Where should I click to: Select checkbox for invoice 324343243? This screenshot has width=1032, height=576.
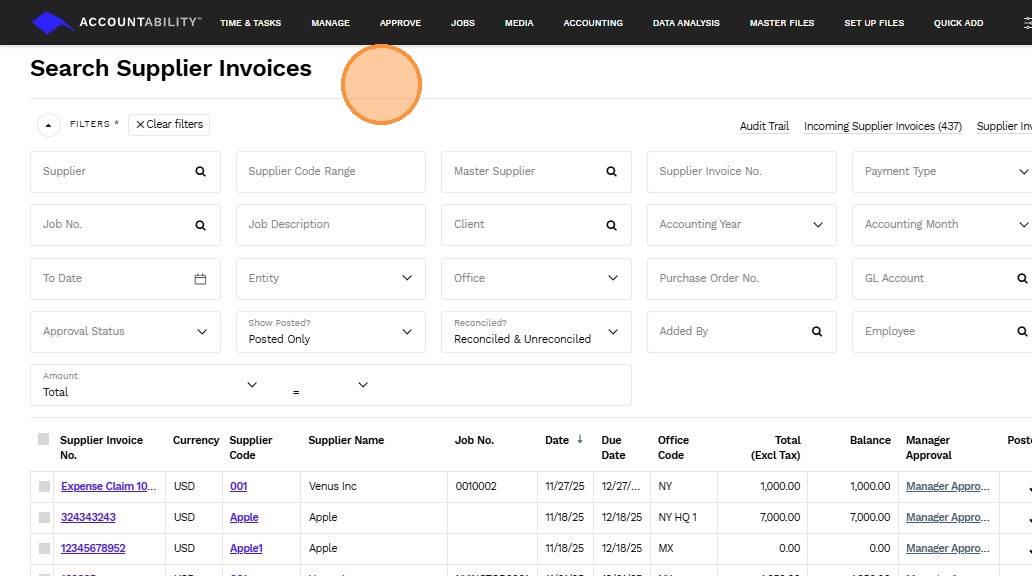[44, 517]
